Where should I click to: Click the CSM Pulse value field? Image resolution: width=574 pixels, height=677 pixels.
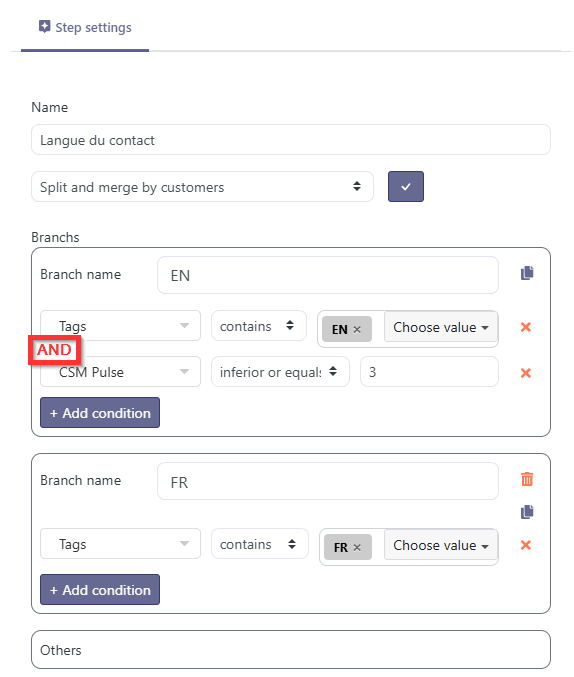tap(429, 372)
